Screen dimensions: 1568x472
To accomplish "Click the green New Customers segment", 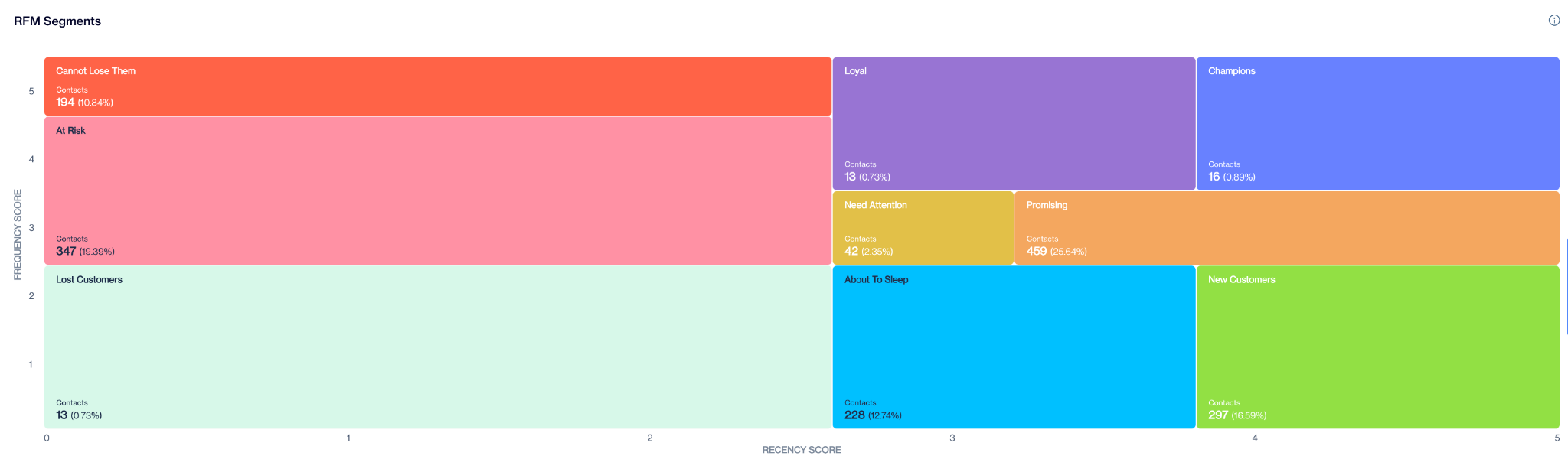I will point(1377,347).
